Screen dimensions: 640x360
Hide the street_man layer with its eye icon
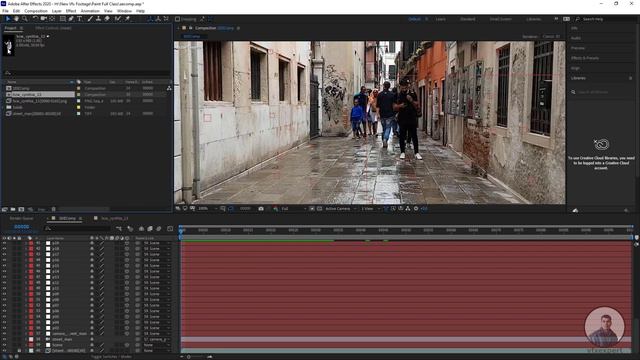(x=4, y=339)
